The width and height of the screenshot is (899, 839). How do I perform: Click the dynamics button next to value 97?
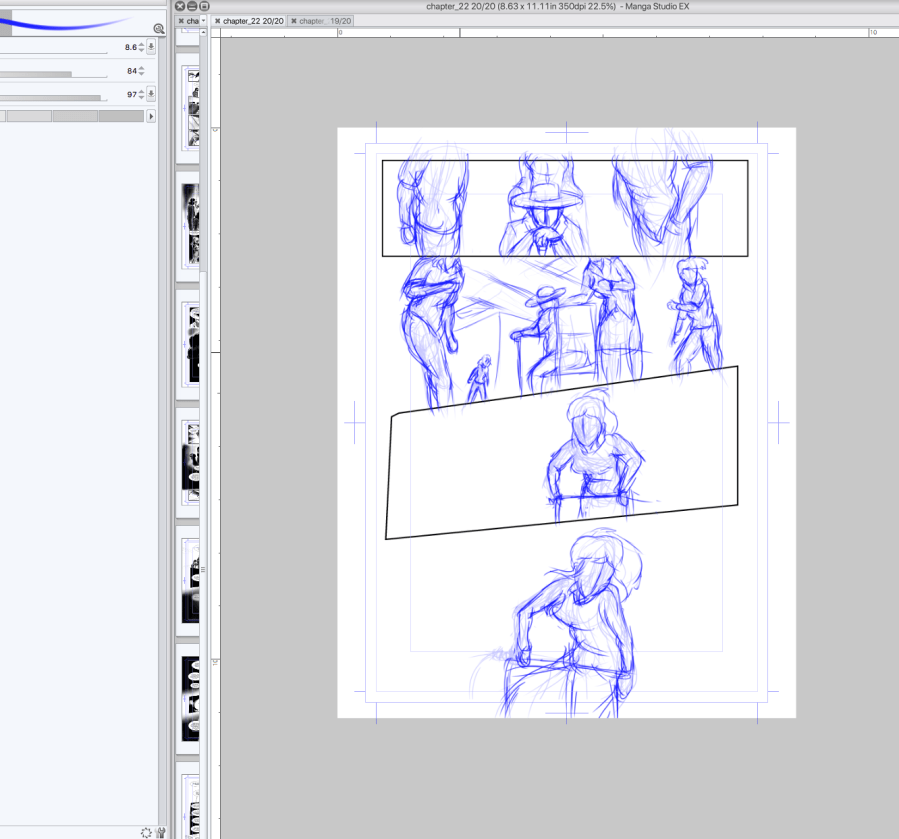coord(151,94)
